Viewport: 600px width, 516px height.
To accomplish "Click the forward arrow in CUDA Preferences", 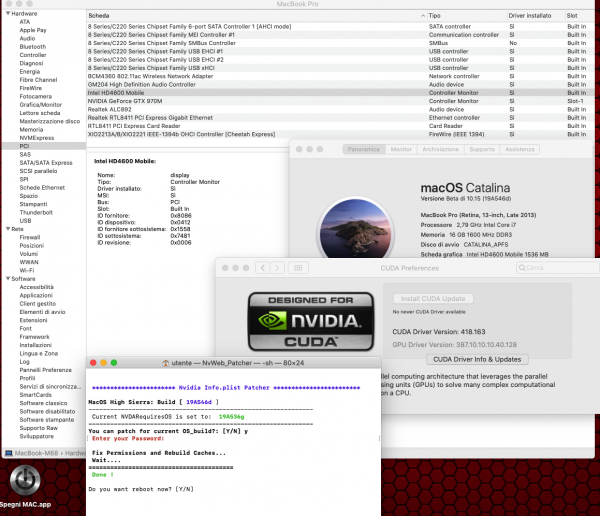I will (x=277, y=268).
